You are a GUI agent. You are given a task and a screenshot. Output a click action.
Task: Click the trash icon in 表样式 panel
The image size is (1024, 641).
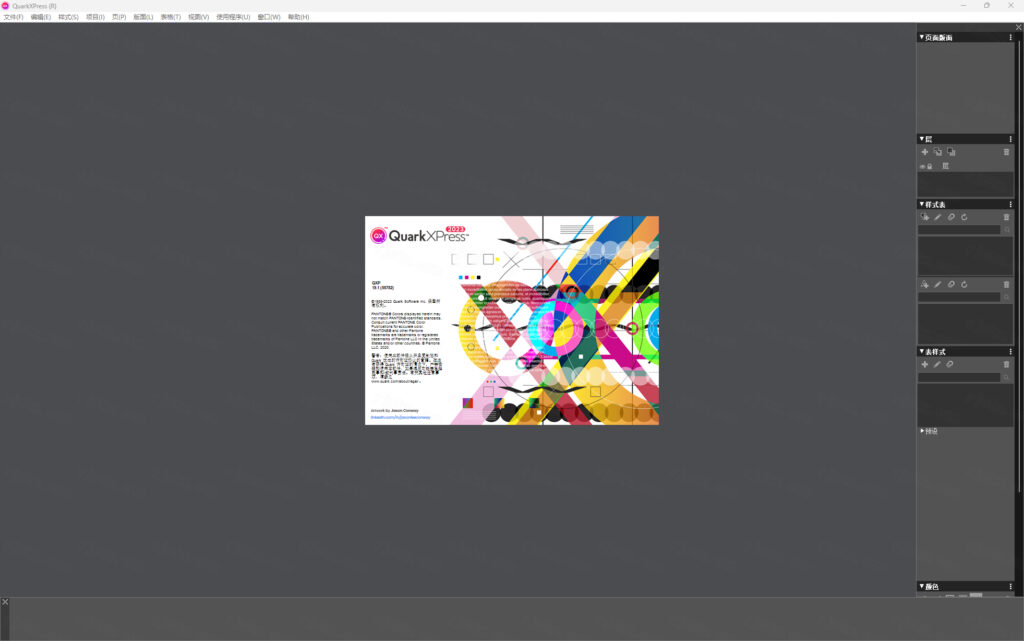click(x=1006, y=364)
